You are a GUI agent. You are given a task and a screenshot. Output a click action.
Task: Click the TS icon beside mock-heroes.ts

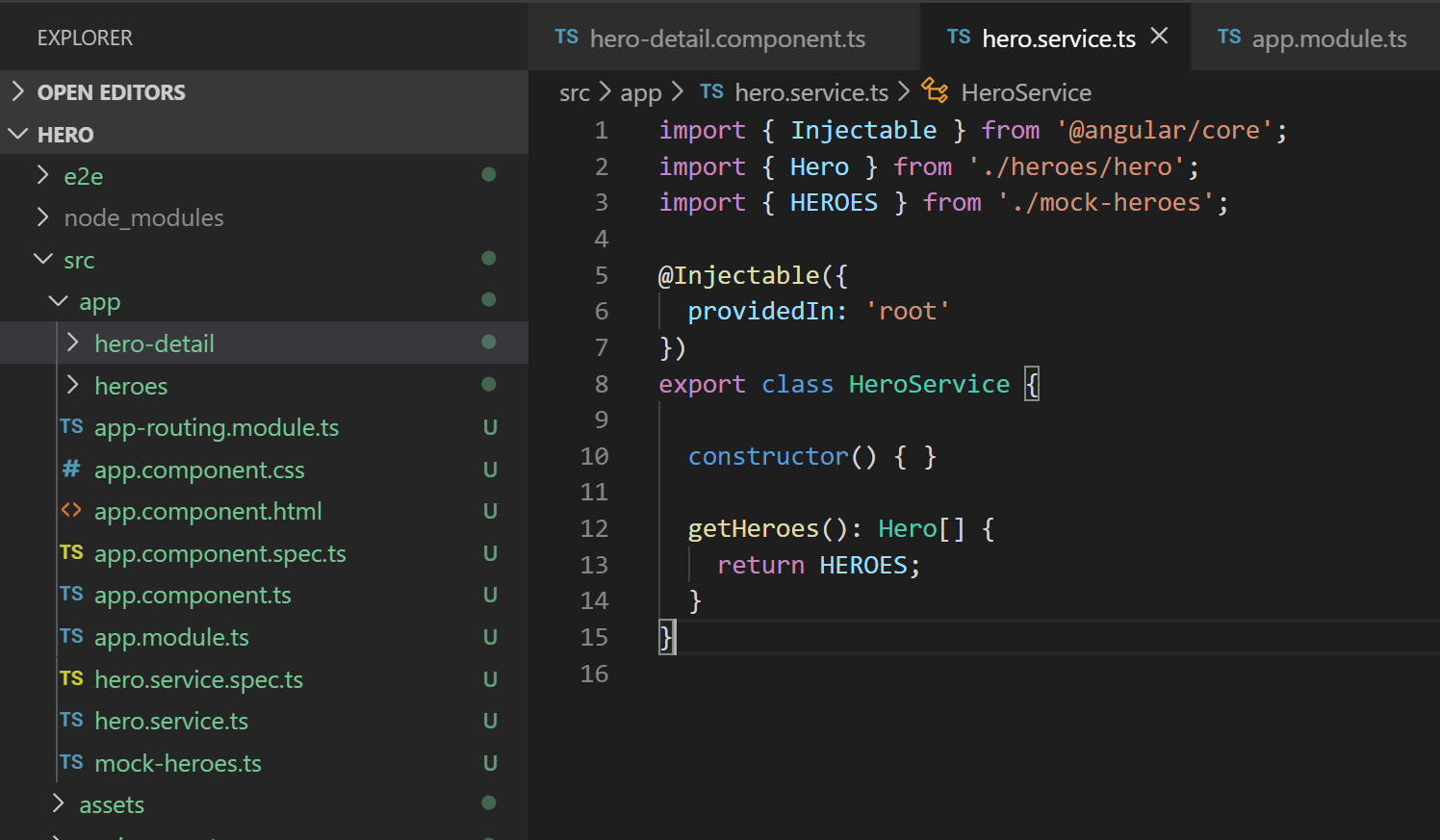click(71, 762)
